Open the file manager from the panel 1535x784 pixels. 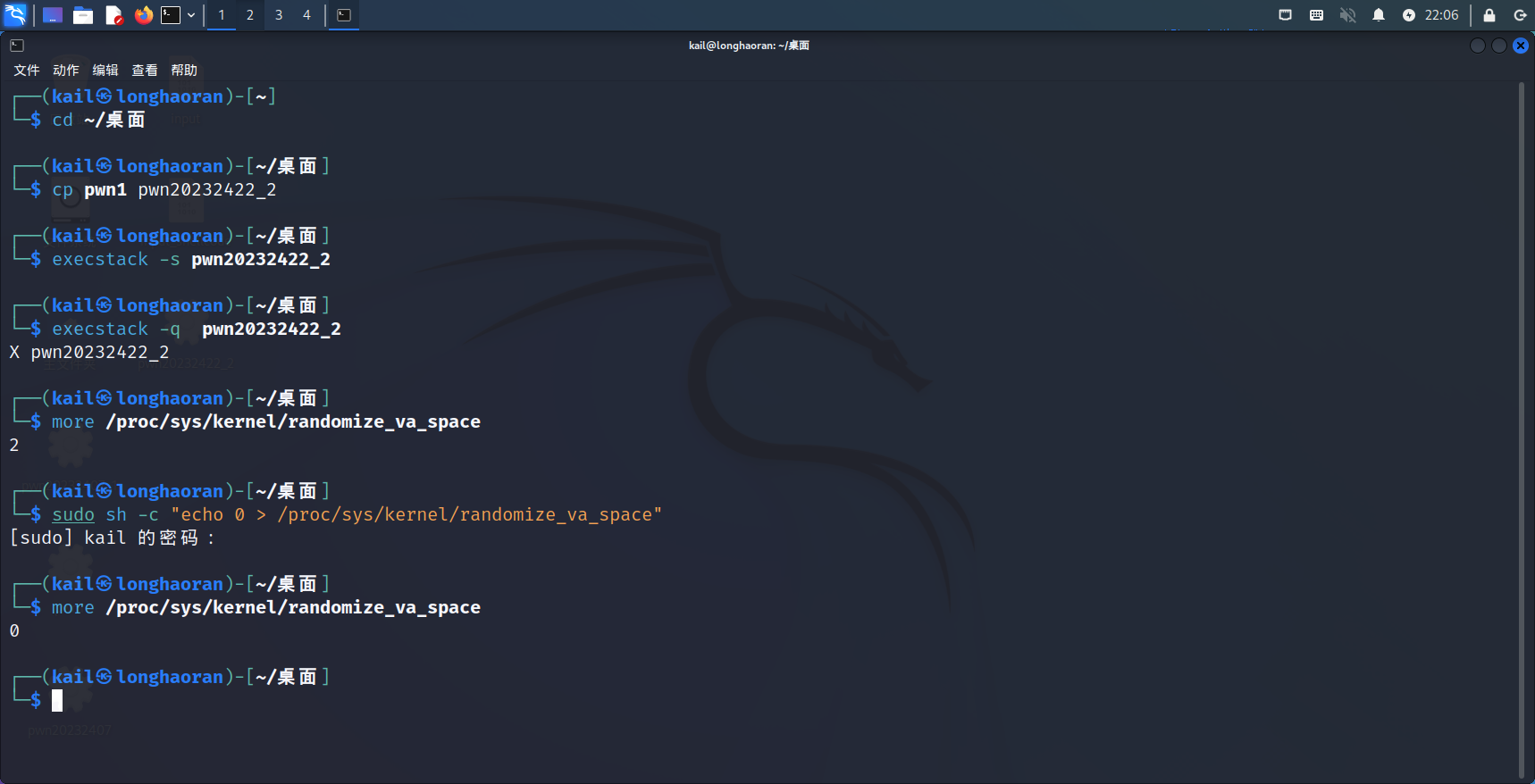pos(83,15)
